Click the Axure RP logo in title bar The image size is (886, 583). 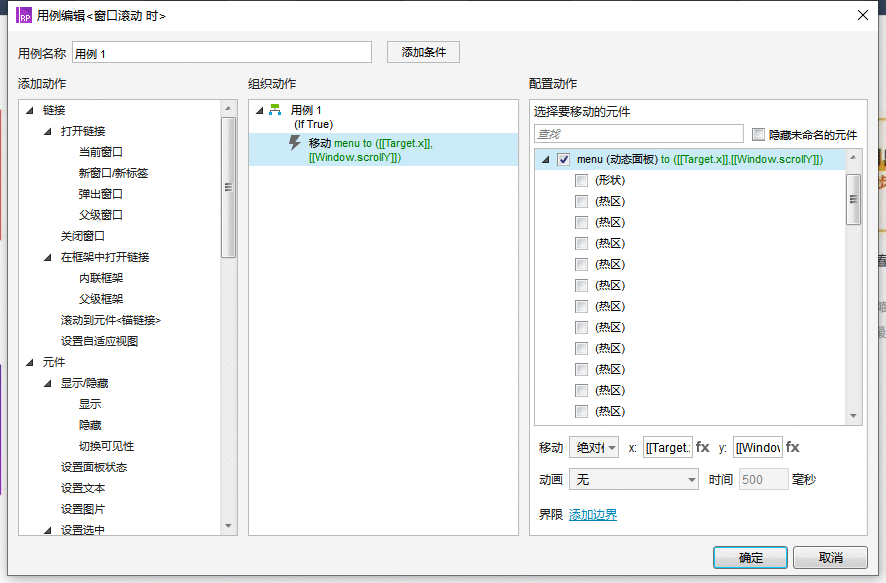point(24,15)
